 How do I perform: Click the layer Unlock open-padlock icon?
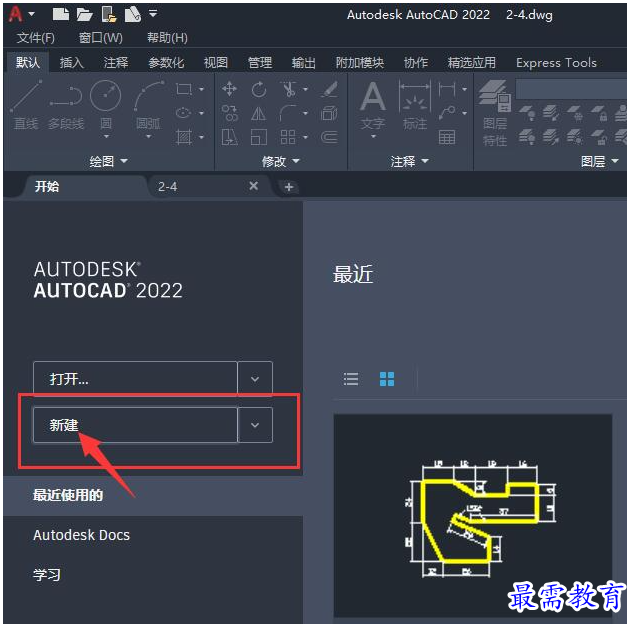pyautogui.click(x=599, y=137)
